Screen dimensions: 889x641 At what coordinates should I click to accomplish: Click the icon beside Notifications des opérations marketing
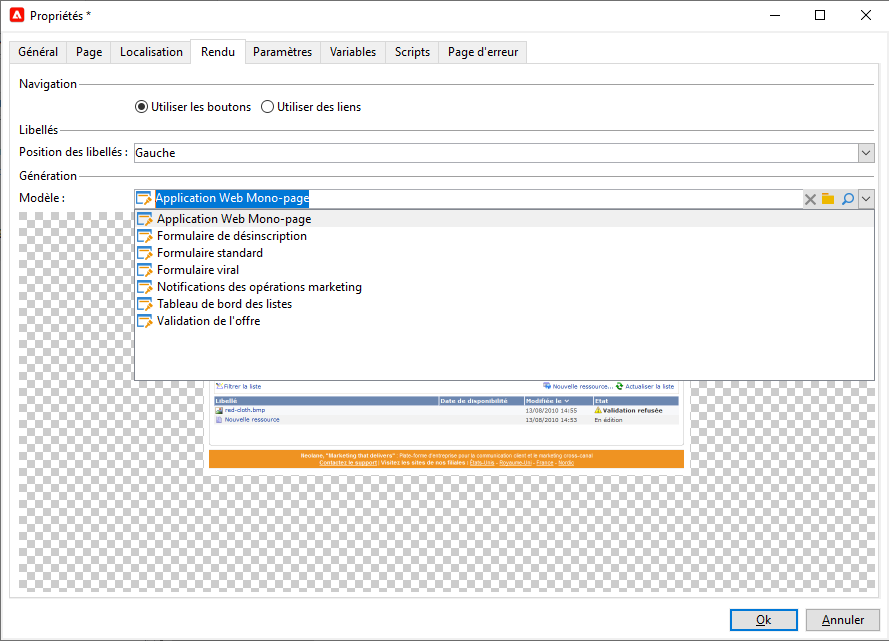click(x=145, y=287)
